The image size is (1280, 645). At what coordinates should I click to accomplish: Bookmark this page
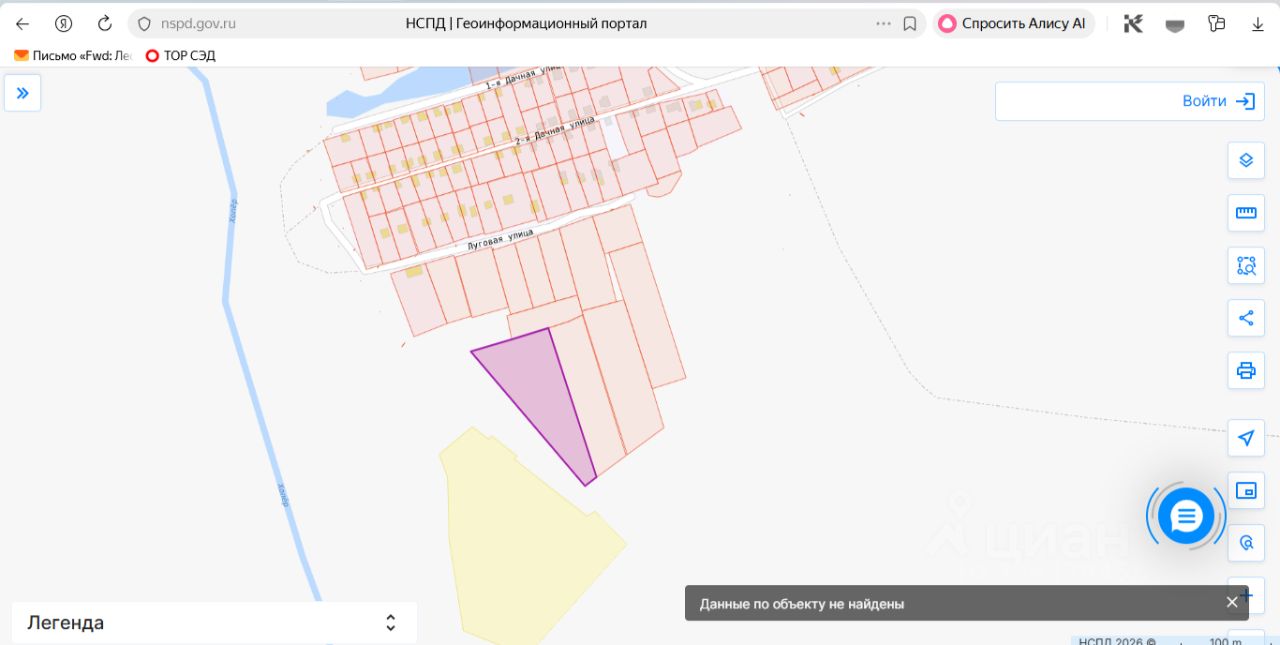click(910, 23)
